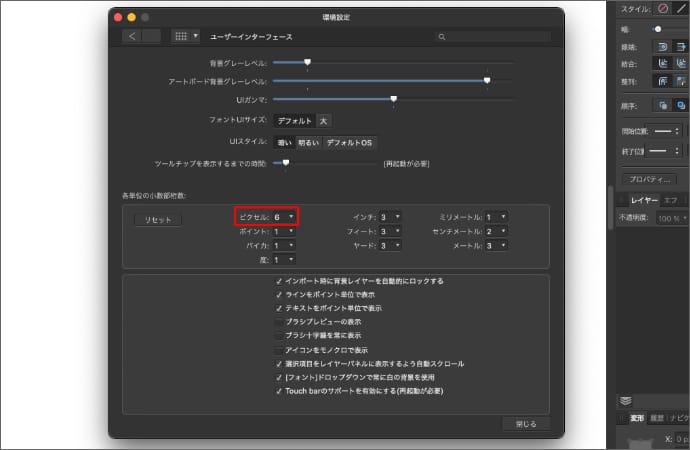This screenshot has height=450, width=690.
Task: Switch to the レイヤー tab
Action: (x=643, y=200)
